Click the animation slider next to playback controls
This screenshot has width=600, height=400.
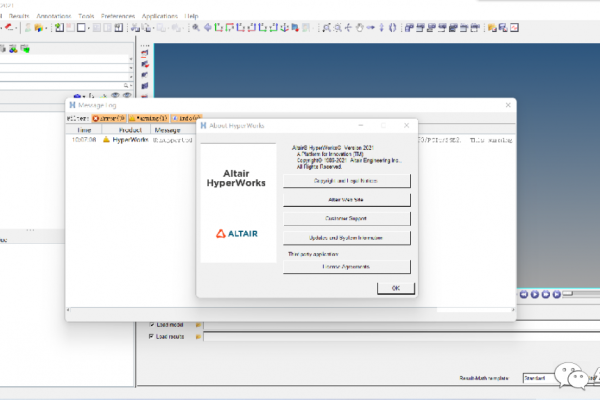pos(568,294)
